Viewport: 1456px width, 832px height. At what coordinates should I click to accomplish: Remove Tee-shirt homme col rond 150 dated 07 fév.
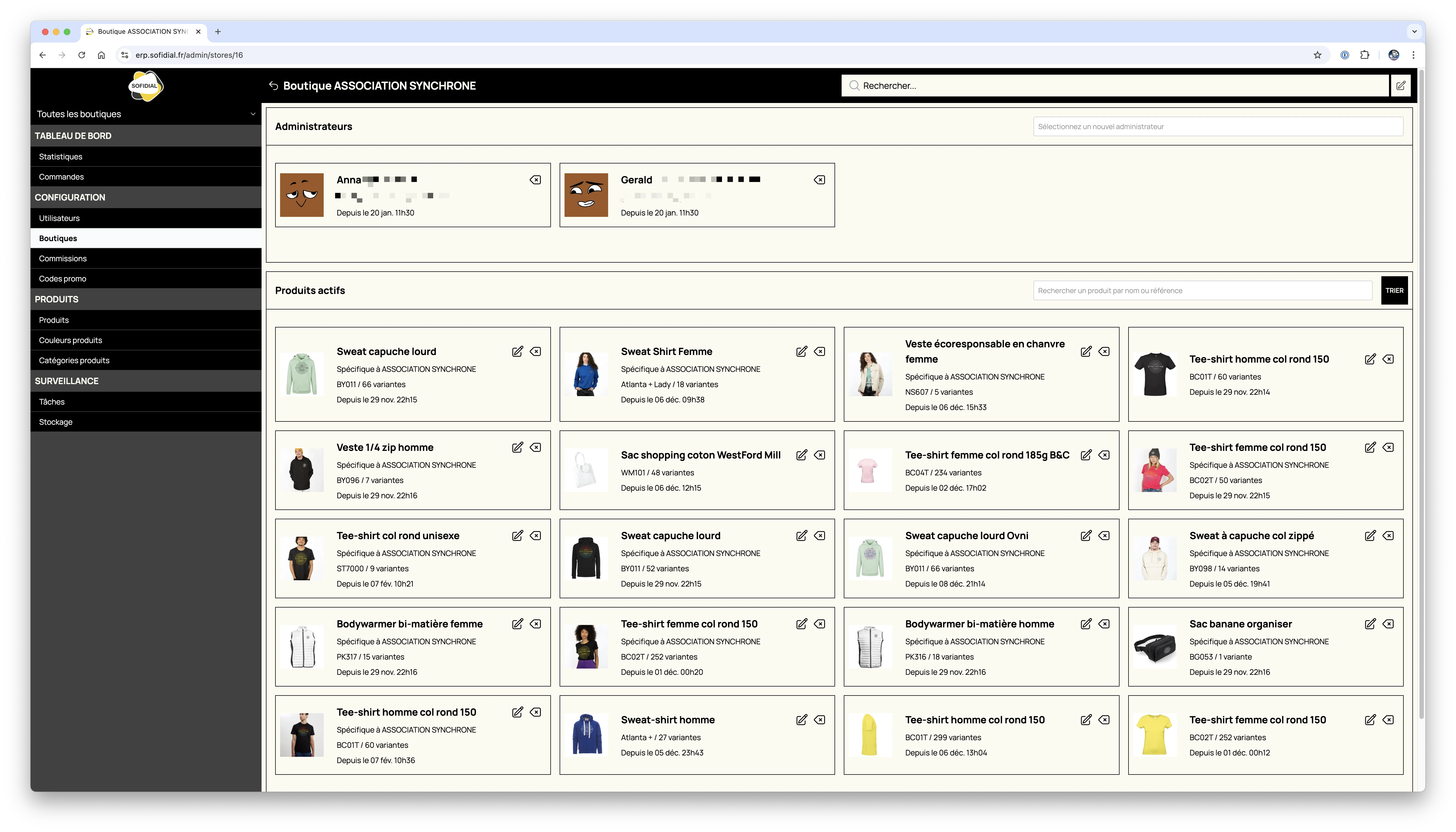(535, 712)
